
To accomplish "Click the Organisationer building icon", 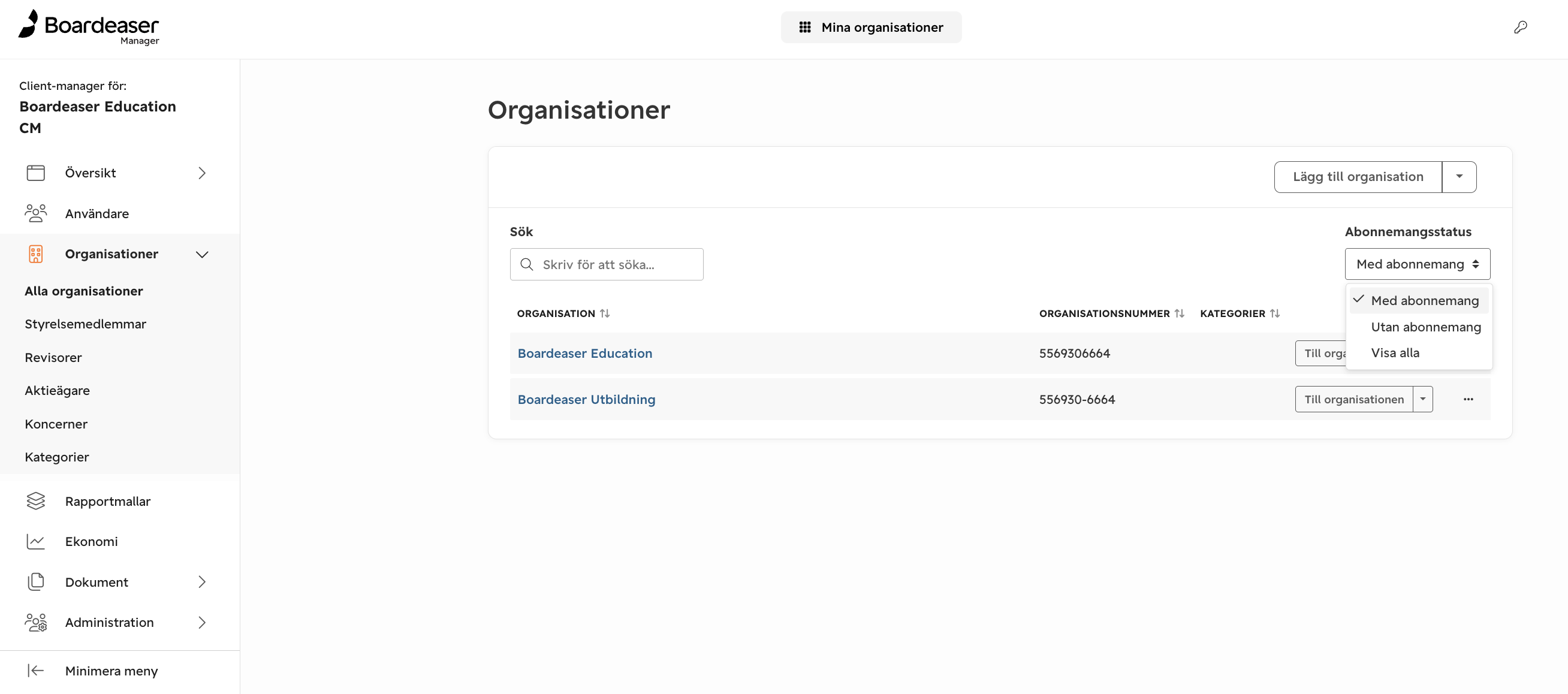I will click(x=36, y=254).
